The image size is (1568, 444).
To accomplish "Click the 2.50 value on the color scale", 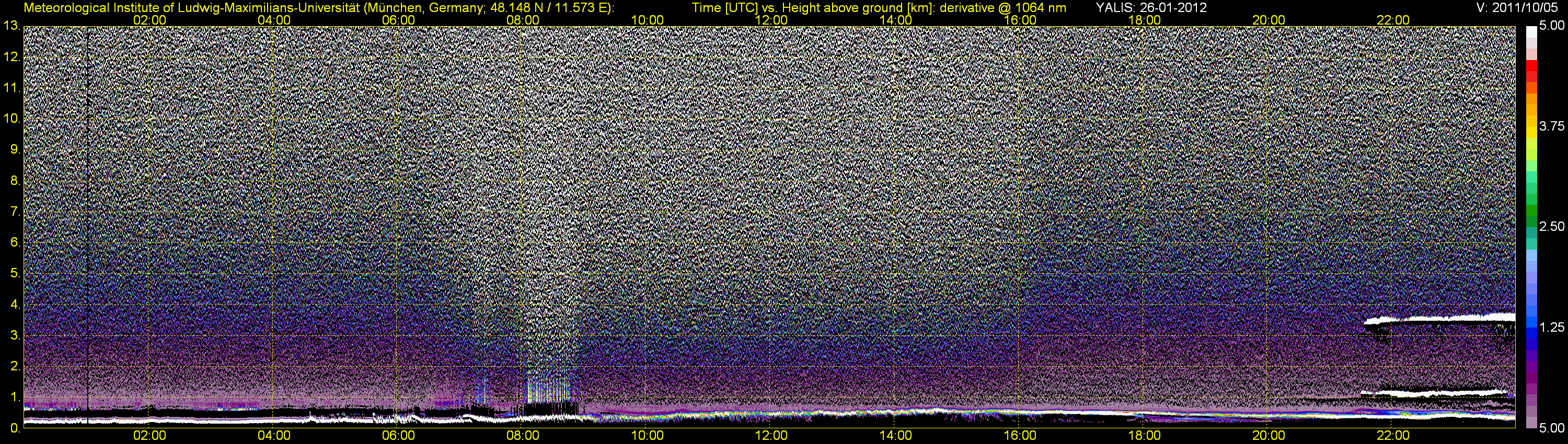I will click(x=1552, y=227).
